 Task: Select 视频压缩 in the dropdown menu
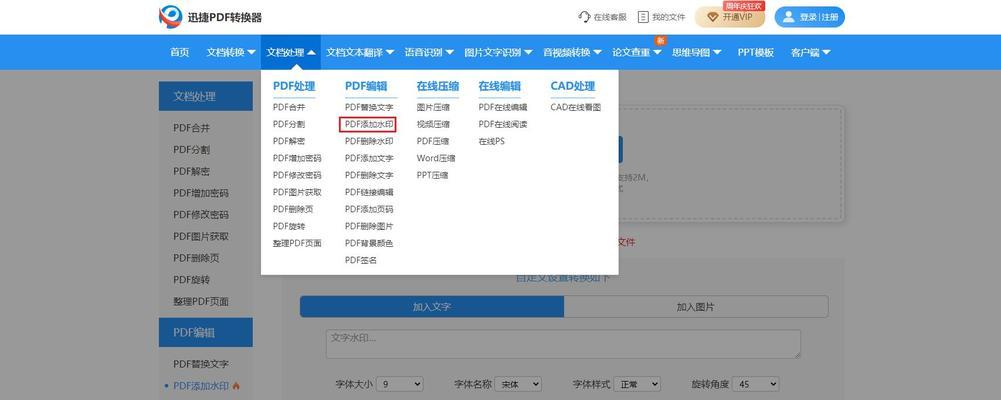pos(433,124)
